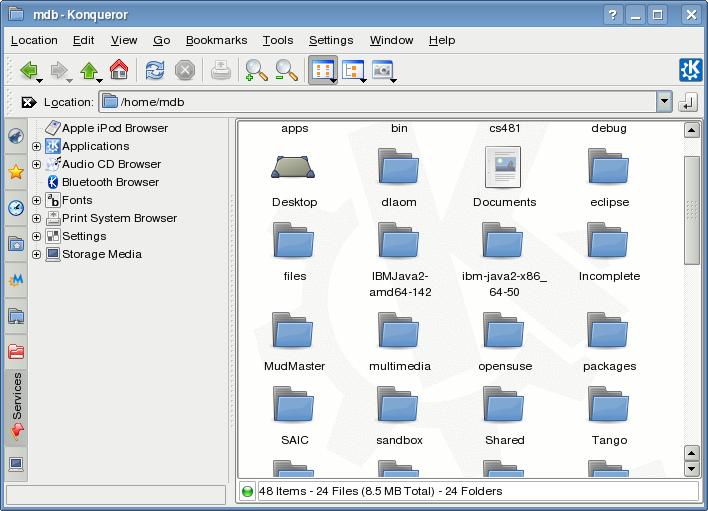Zoom out with magnifier minus icon

point(286,70)
